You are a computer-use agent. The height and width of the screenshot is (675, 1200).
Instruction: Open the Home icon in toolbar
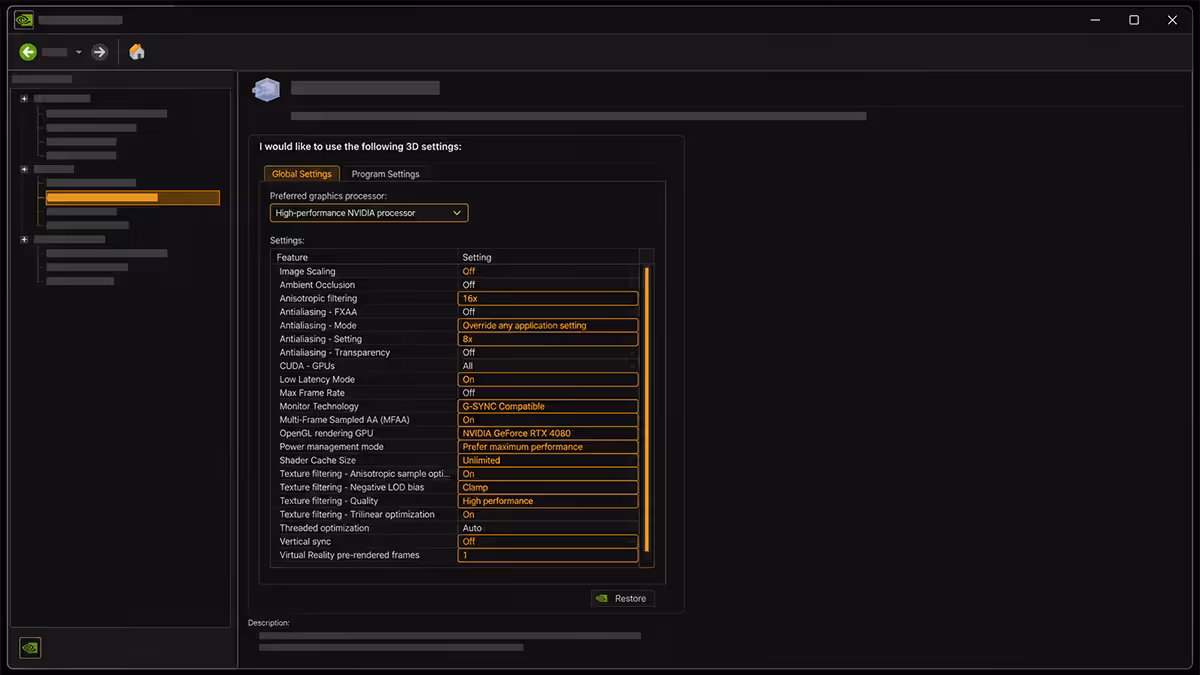tap(137, 52)
